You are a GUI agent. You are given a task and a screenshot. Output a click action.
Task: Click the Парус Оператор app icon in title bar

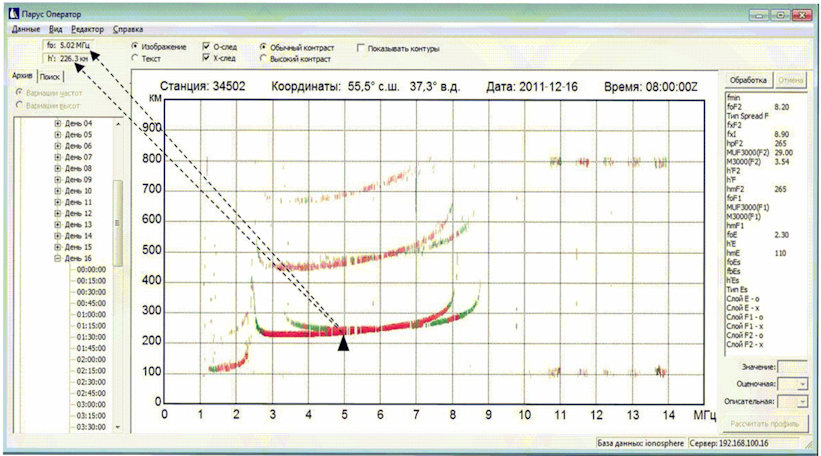coord(14,14)
